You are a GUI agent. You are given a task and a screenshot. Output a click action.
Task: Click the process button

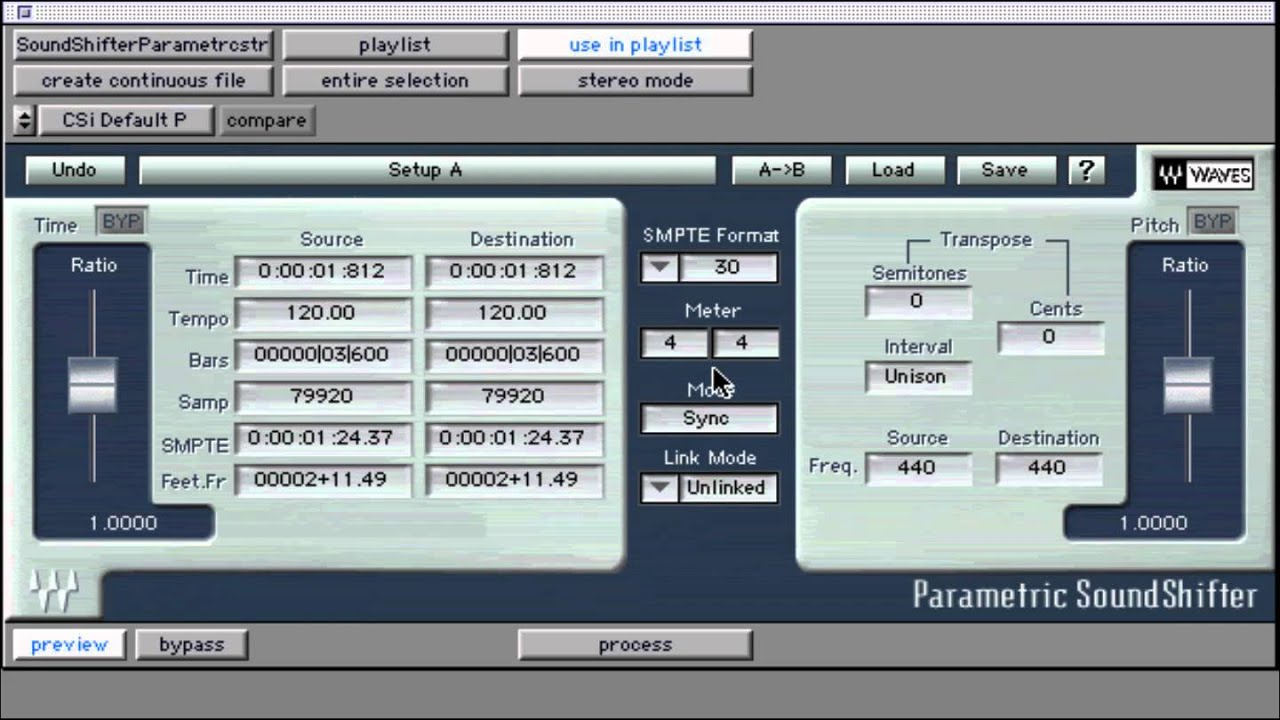(x=635, y=645)
